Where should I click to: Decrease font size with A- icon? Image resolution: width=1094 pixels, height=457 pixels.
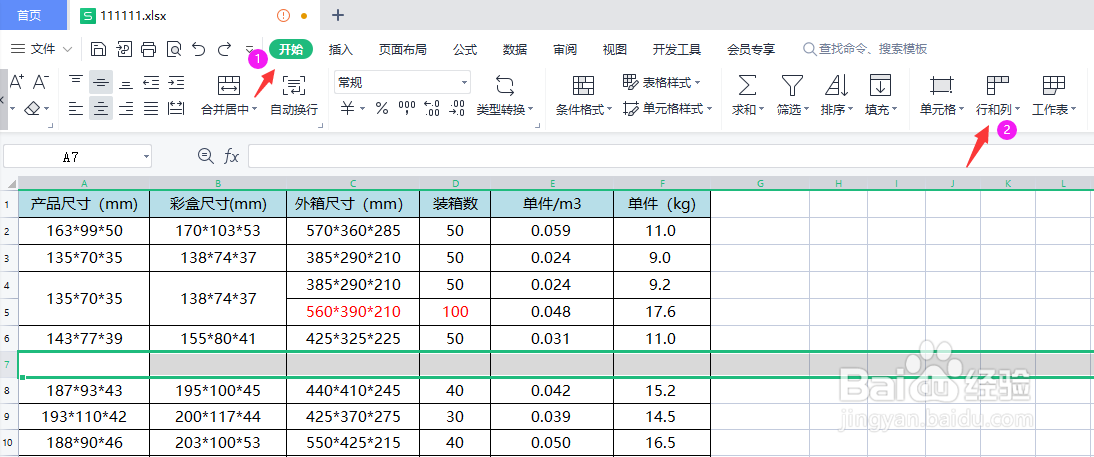click(41, 82)
